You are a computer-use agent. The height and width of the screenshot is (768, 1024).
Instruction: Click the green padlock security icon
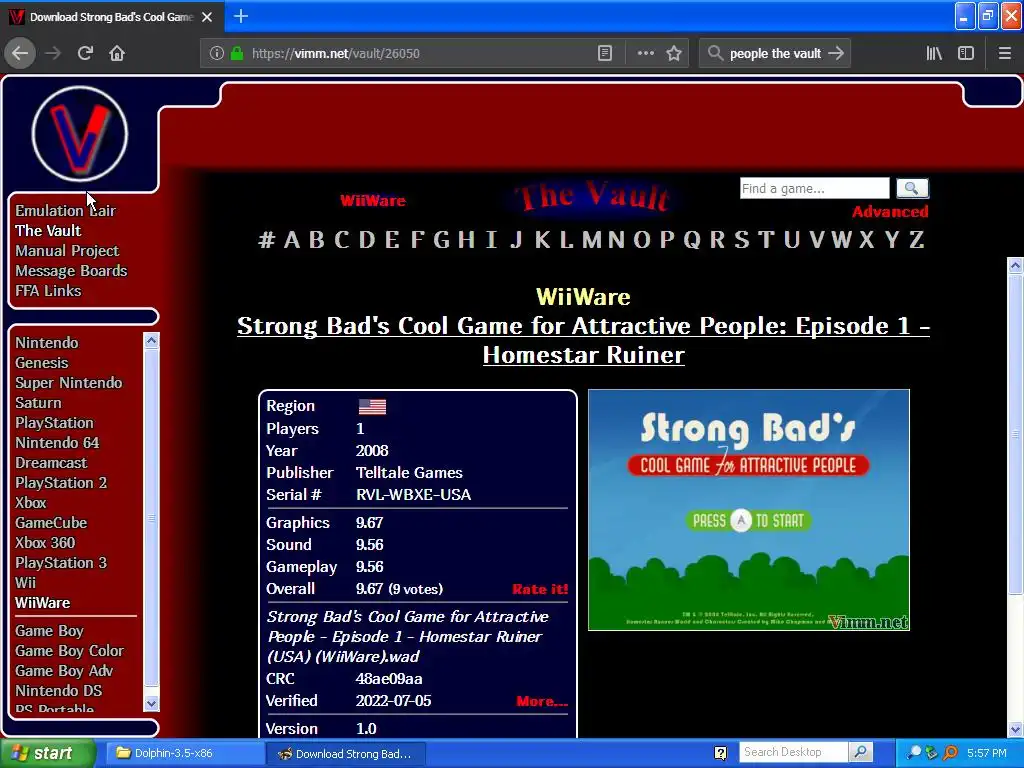[x=237, y=54]
